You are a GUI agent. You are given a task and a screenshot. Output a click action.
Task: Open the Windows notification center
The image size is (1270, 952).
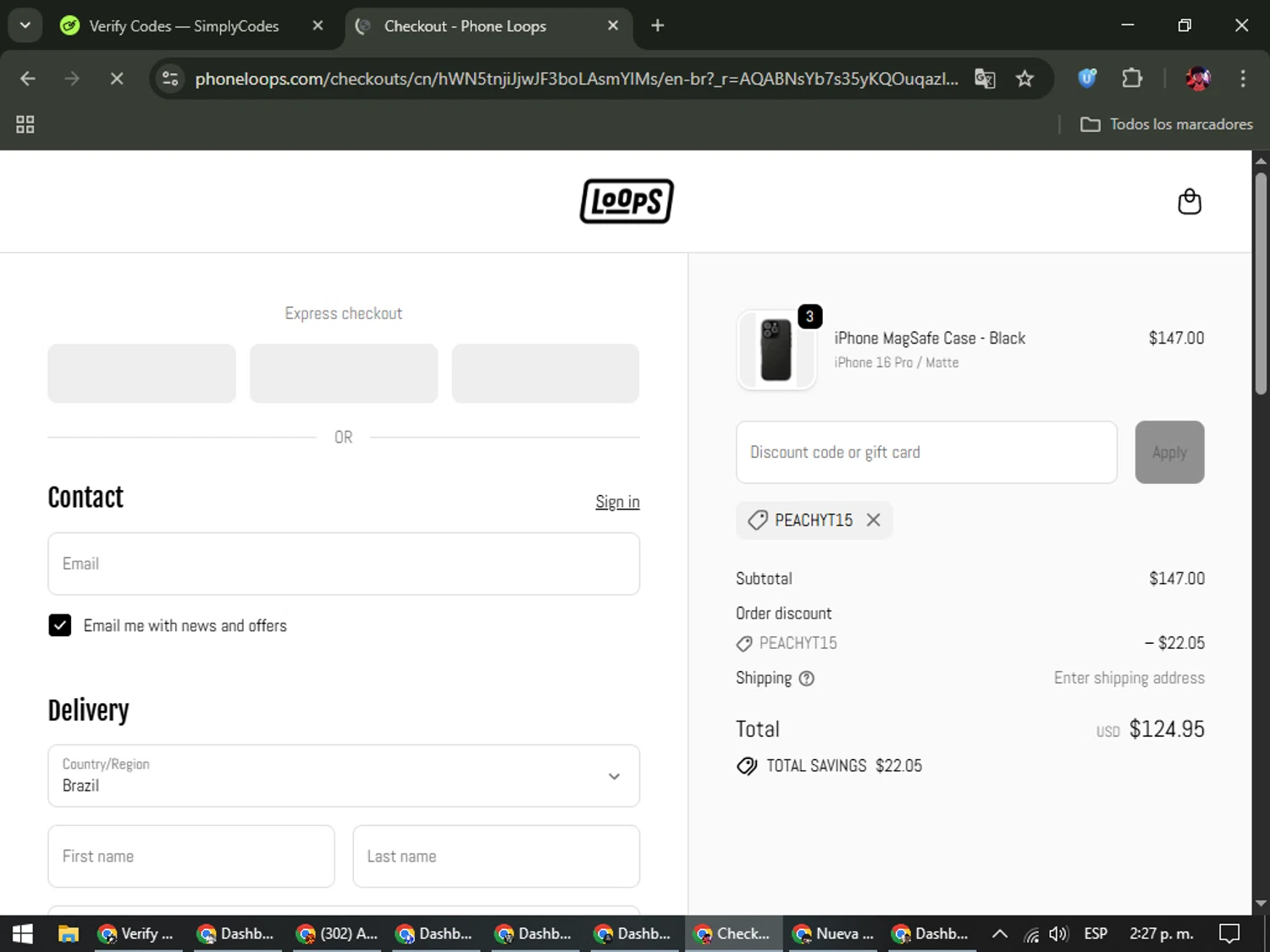point(1229,933)
